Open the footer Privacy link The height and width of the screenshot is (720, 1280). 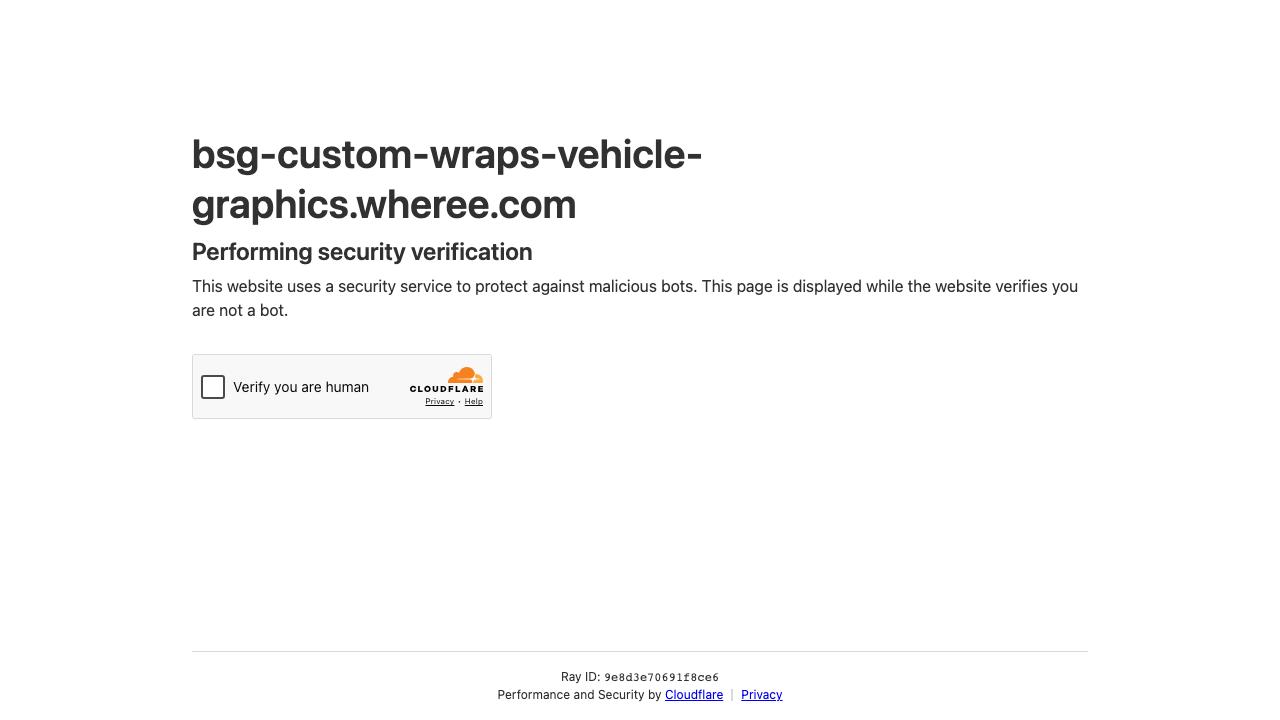(761, 695)
